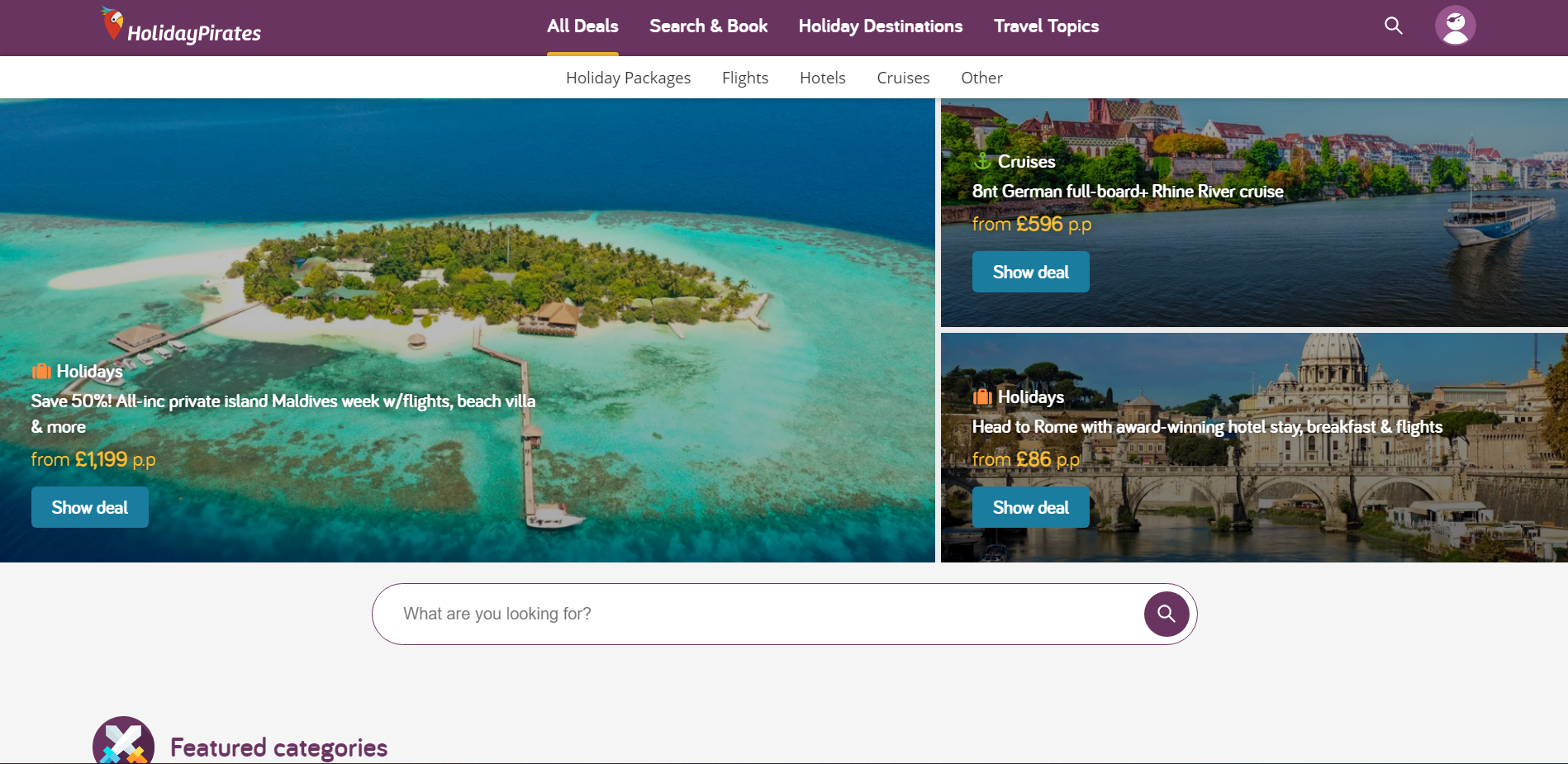Switch to the Other tab
Viewport: 1568px width, 764px height.
click(x=981, y=78)
